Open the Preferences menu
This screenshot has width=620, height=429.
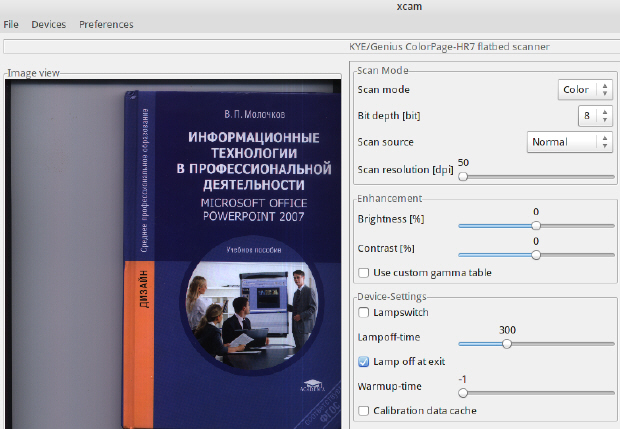click(106, 25)
